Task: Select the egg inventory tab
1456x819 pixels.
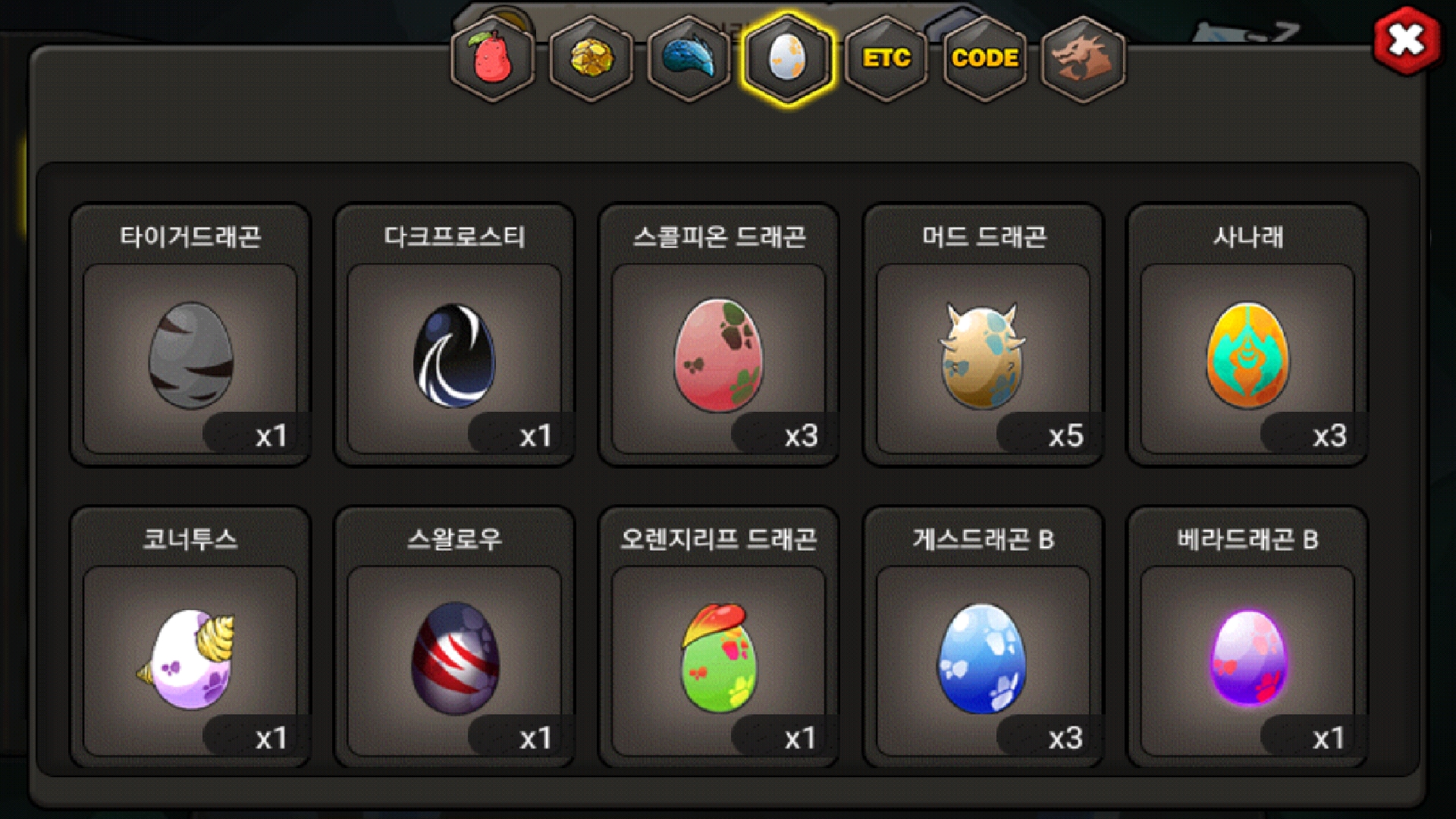Action: [x=788, y=58]
